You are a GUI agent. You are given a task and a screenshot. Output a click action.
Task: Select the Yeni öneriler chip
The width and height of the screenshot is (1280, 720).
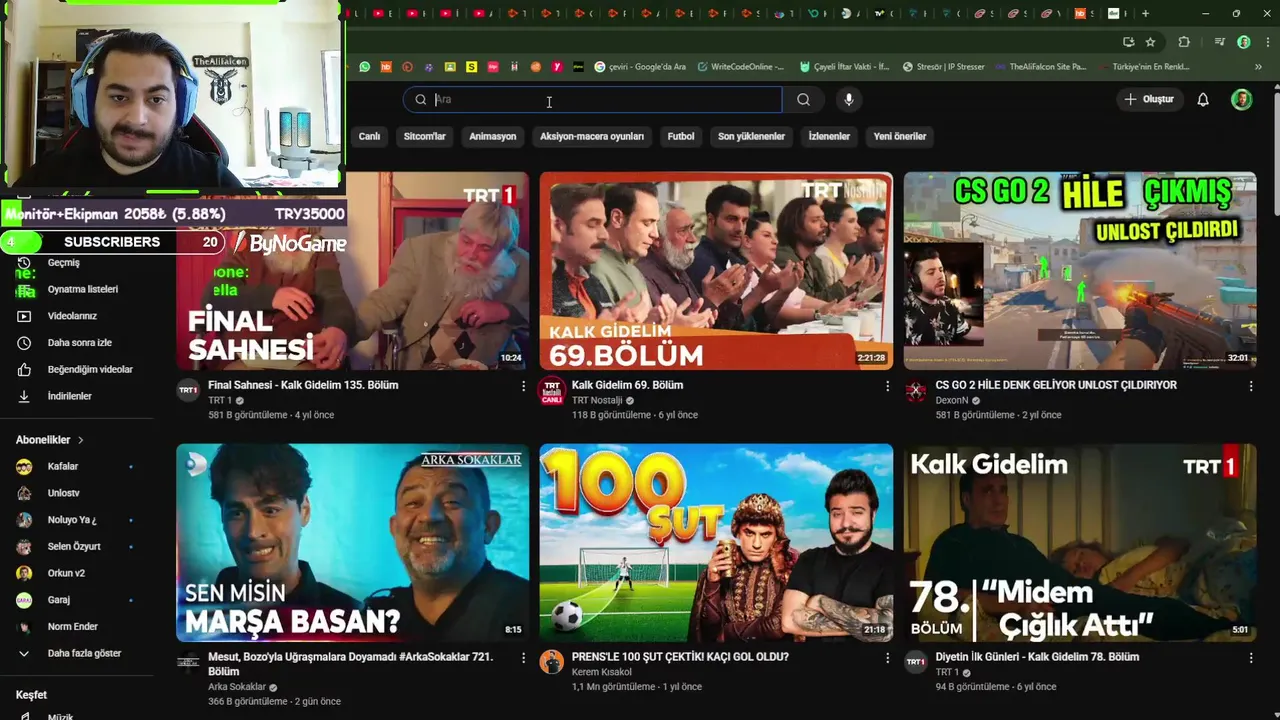click(900, 136)
